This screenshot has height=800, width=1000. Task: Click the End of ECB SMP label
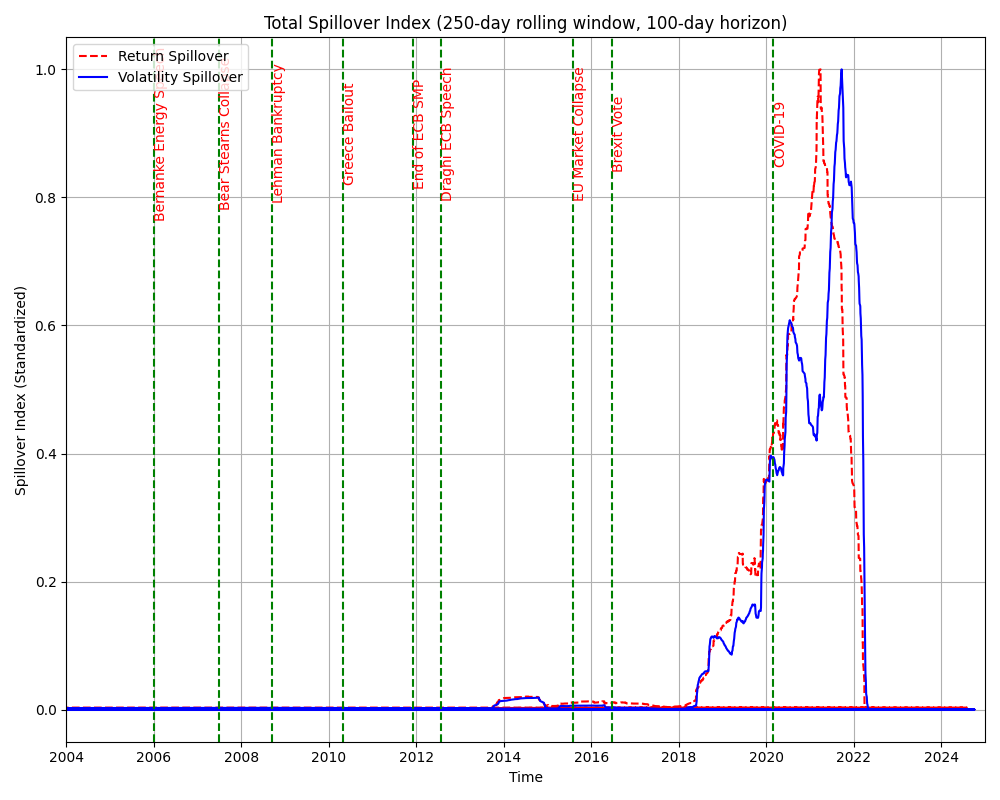(419, 135)
